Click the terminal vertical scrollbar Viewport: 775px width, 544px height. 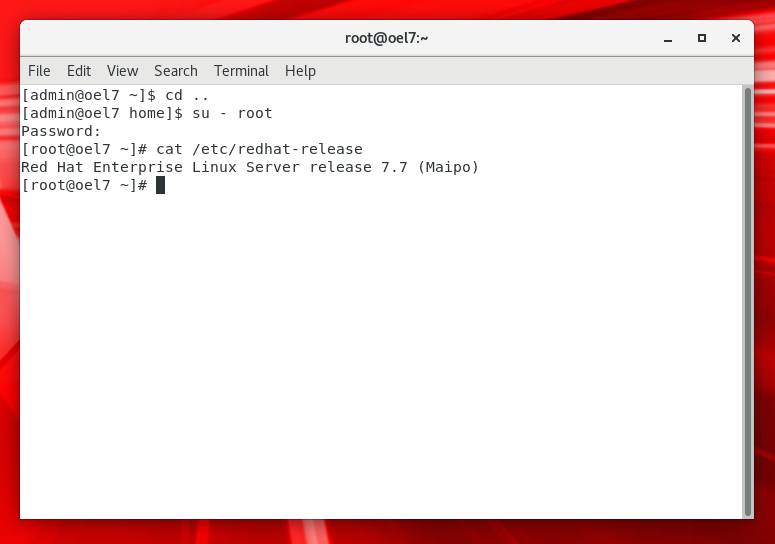(748, 301)
